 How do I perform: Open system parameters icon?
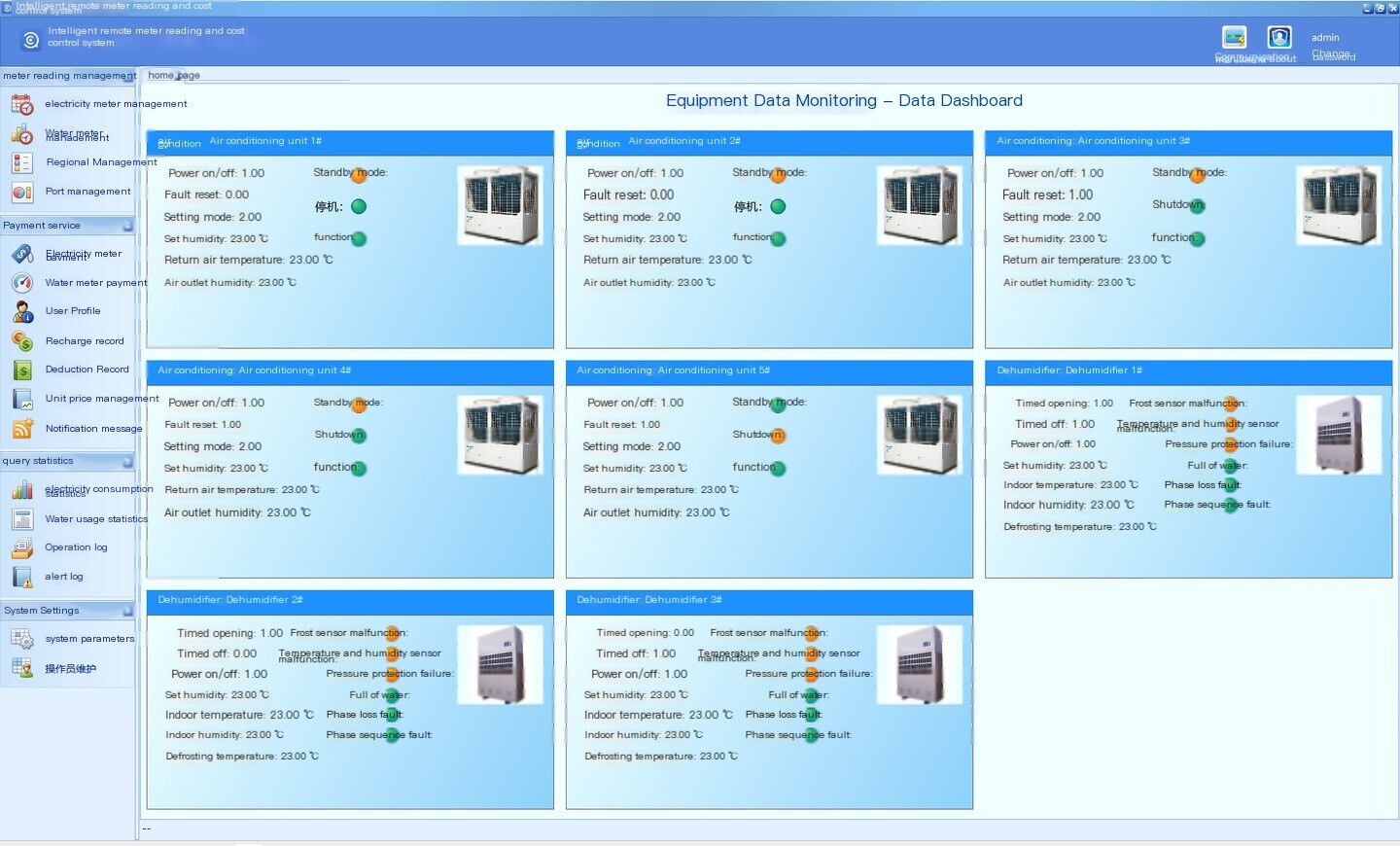pyautogui.click(x=22, y=639)
